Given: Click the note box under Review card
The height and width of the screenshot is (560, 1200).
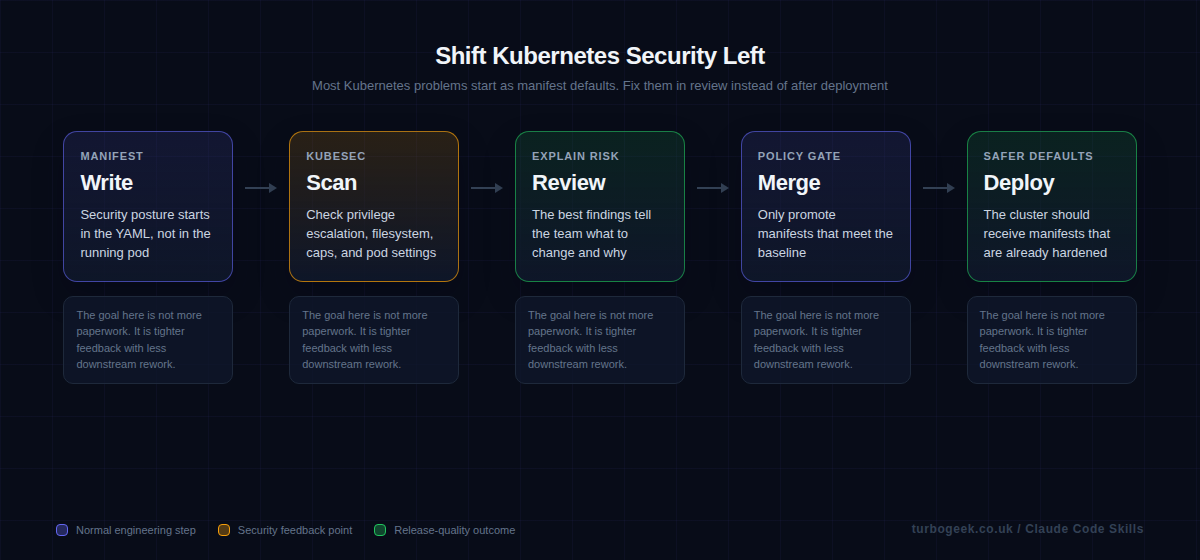Looking at the screenshot, I should [600, 340].
